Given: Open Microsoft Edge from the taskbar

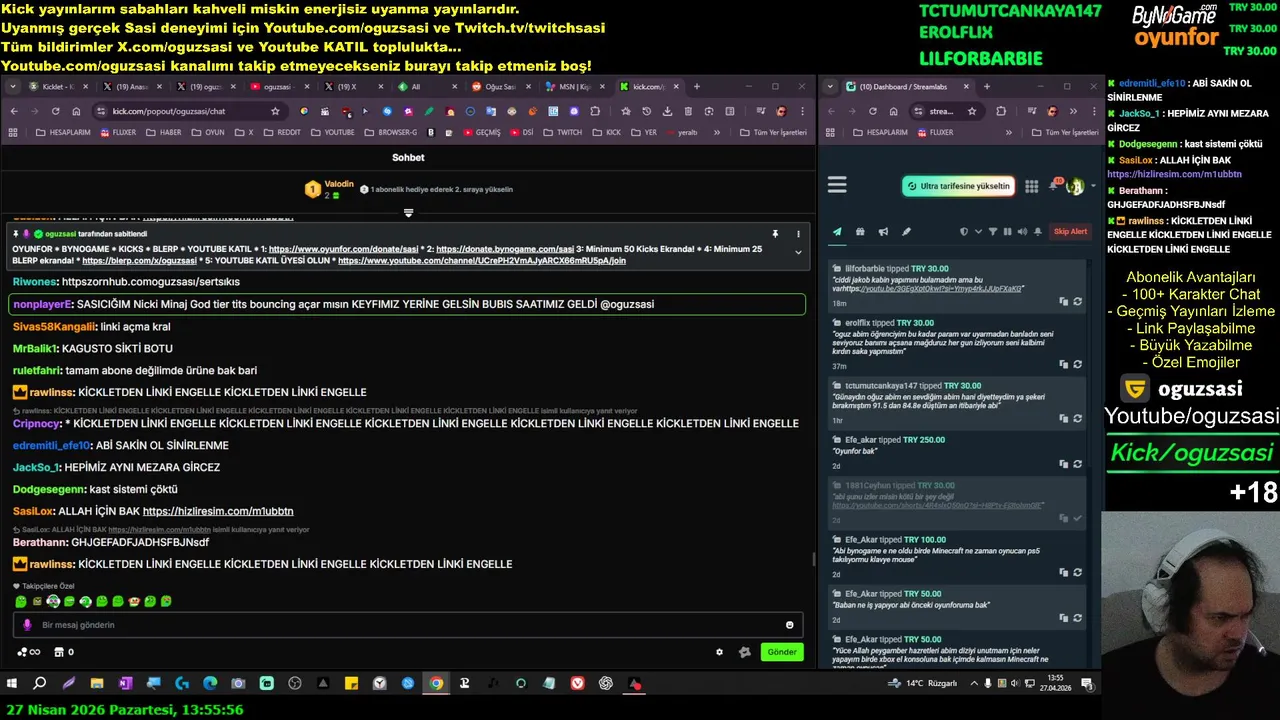Looking at the screenshot, I should [210, 684].
